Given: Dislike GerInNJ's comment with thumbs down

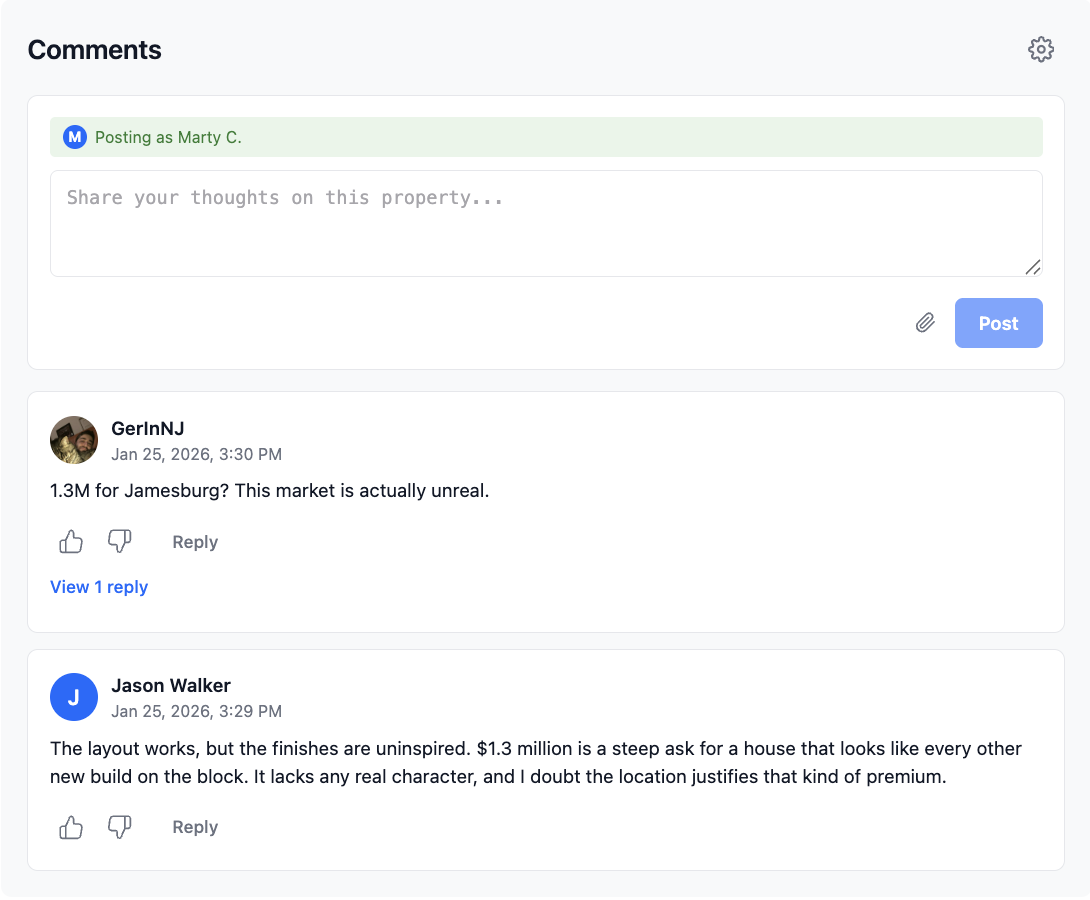Looking at the screenshot, I should 119,541.
